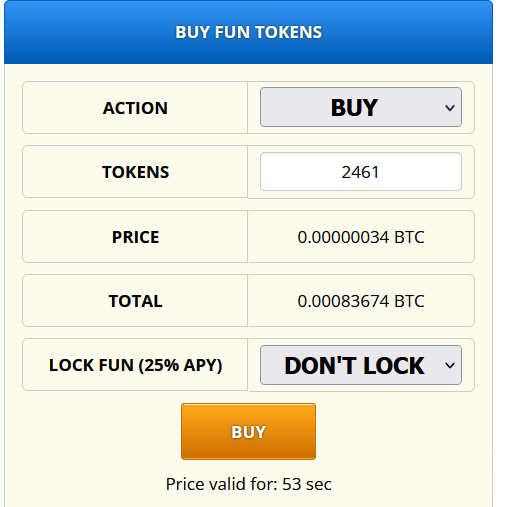Select the ACTION row label

135,108
